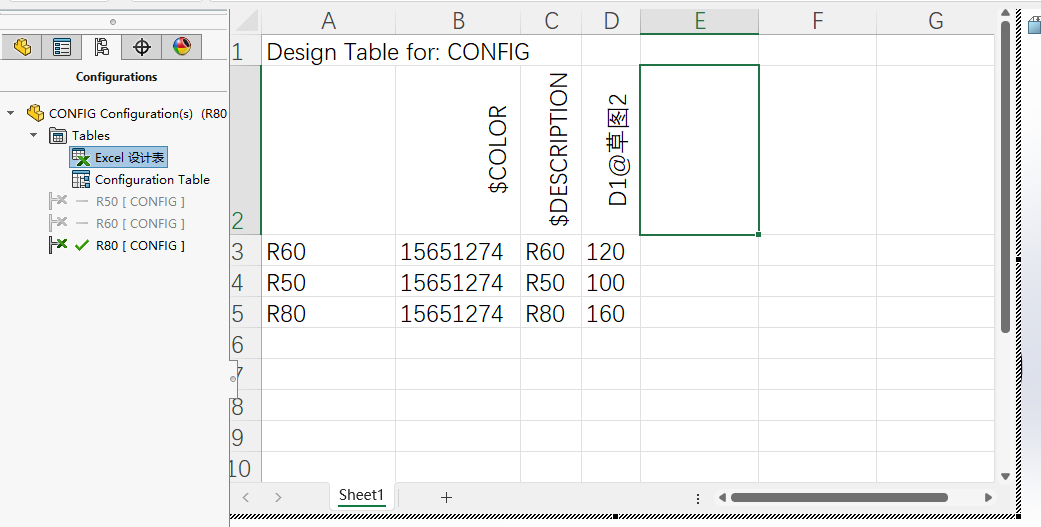Collapse the Tables folder node
1041x527 pixels.
(x=34, y=135)
